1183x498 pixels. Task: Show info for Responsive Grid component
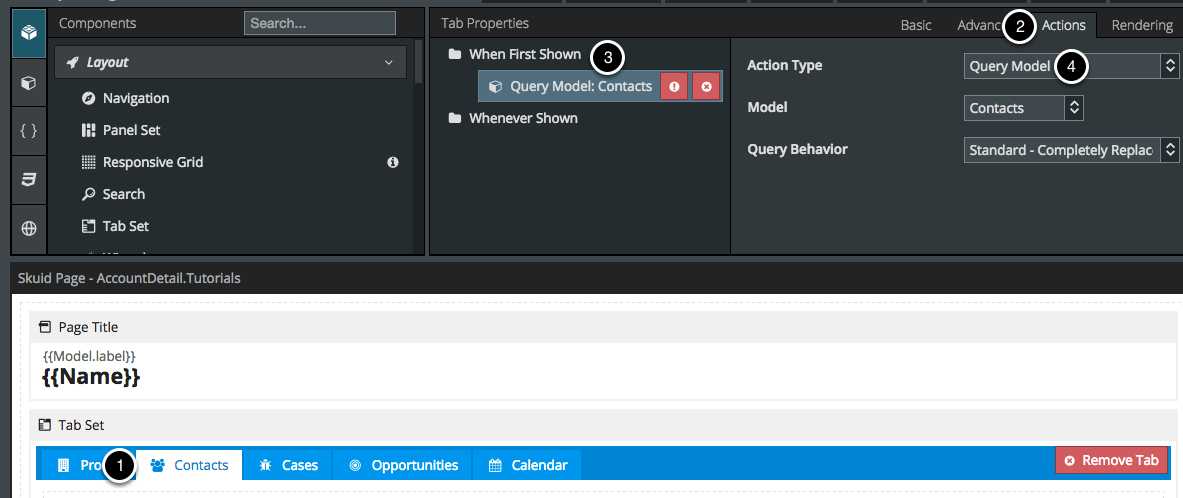click(393, 162)
